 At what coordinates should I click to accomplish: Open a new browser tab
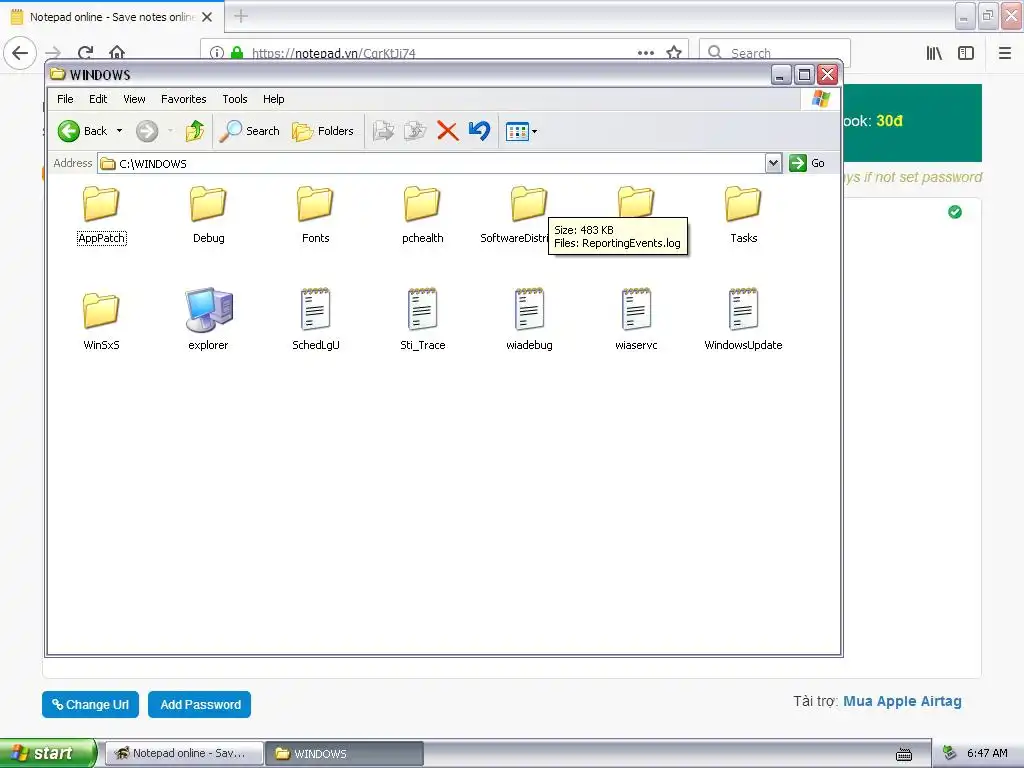pos(240,16)
